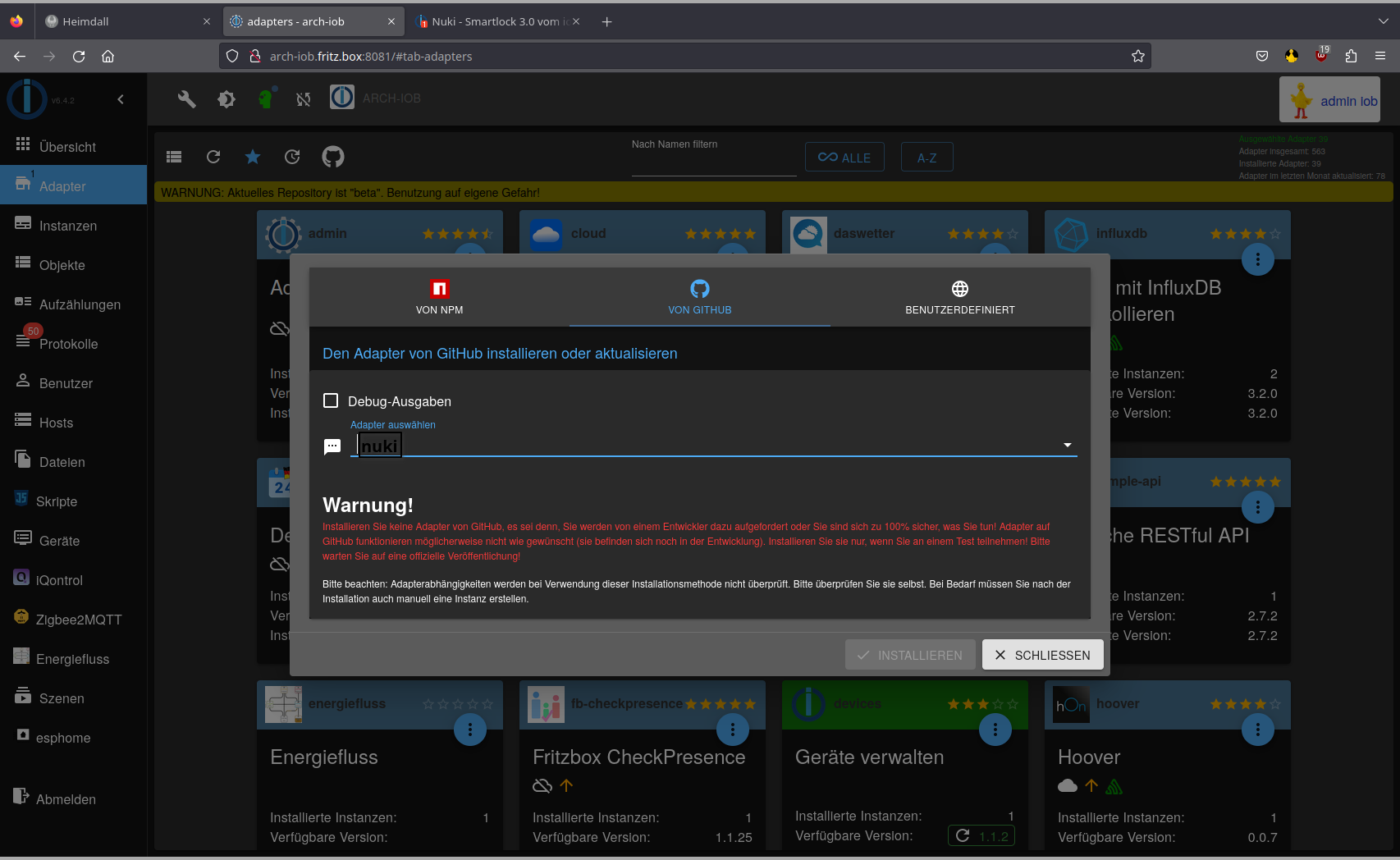Click the browser home icon
The height and width of the screenshot is (860, 1400).
(108, 56)
